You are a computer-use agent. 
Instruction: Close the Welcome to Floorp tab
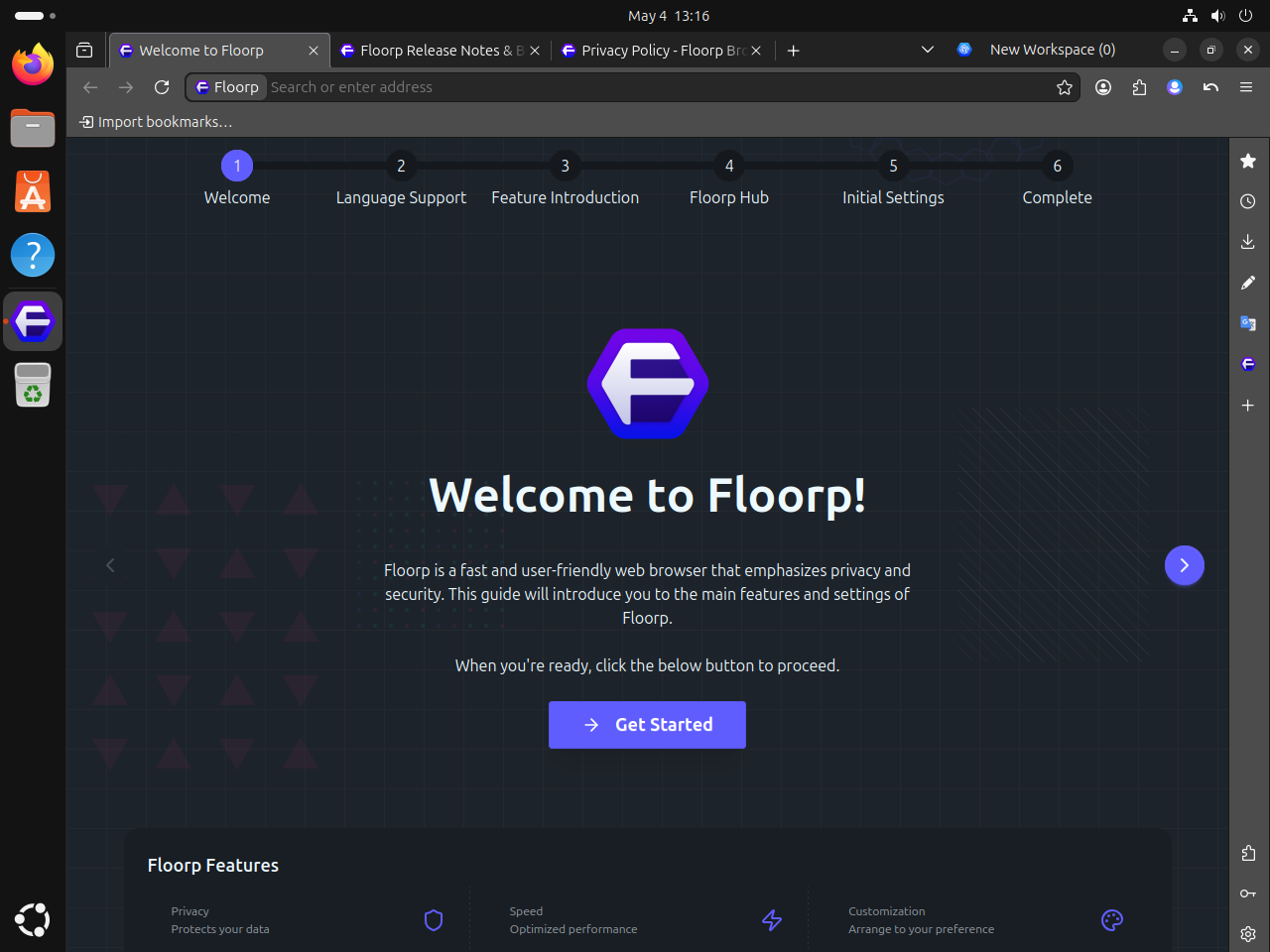[314, 51]
